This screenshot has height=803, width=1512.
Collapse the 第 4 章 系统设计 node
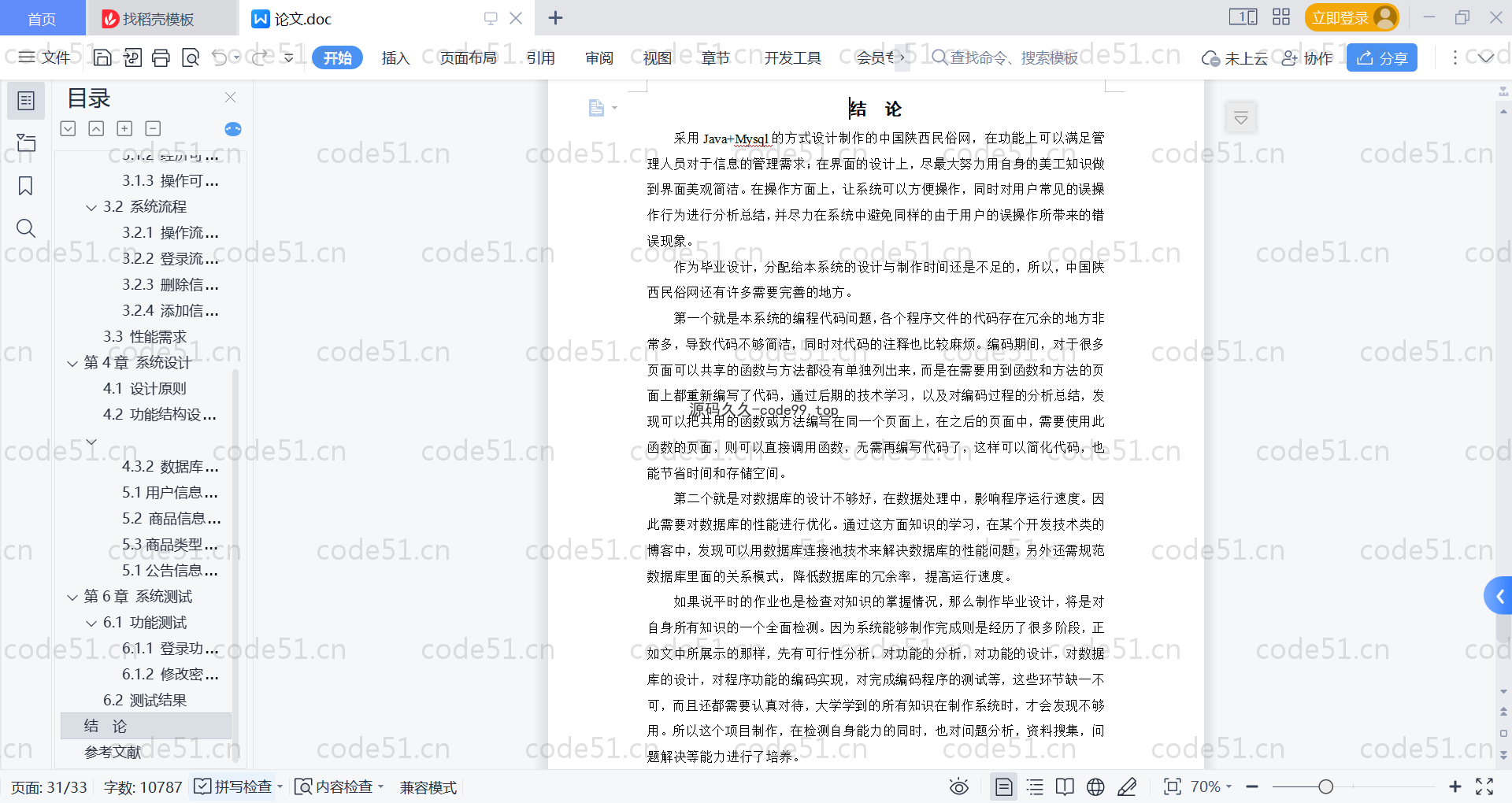pos(72,363)
